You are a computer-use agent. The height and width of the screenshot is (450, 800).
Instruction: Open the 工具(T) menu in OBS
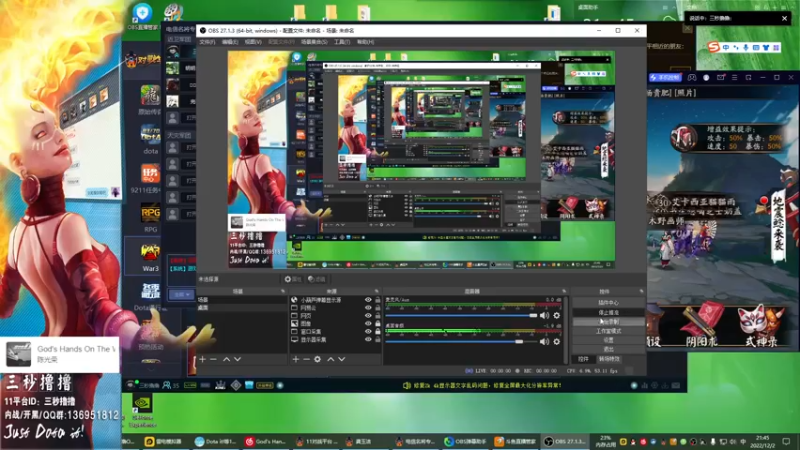342,42
